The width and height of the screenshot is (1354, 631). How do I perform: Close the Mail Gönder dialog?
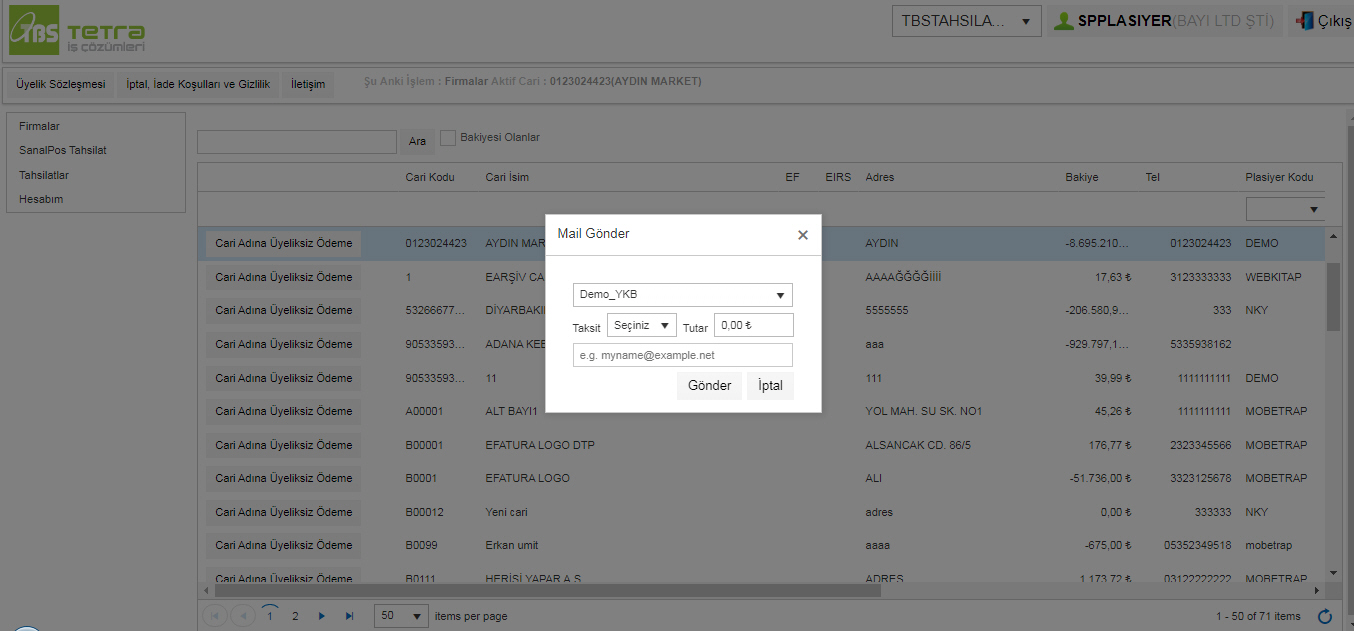(802, 235)
